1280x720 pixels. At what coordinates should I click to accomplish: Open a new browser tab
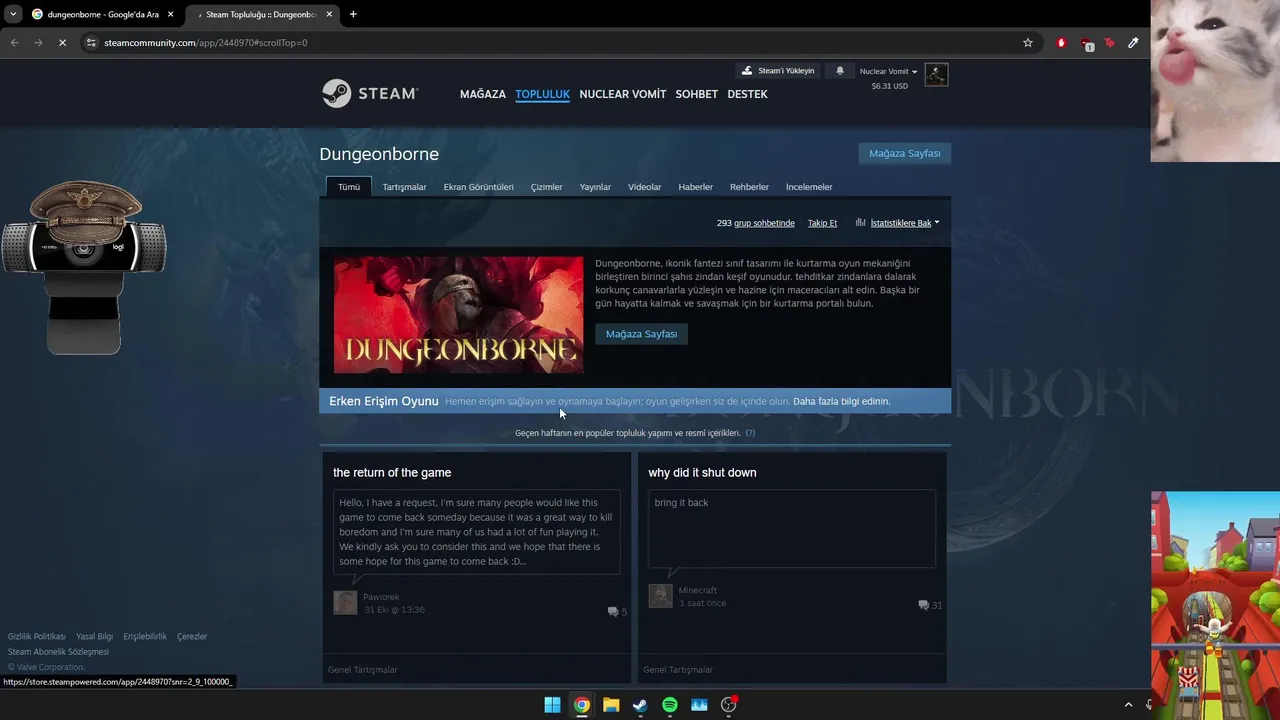[353, 14]
